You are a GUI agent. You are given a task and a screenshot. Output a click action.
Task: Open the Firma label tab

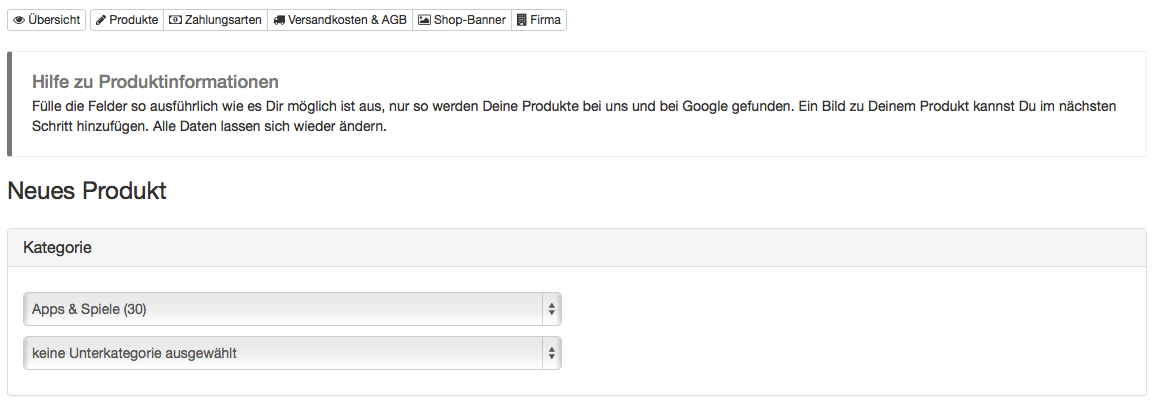[x=545, y=20]
